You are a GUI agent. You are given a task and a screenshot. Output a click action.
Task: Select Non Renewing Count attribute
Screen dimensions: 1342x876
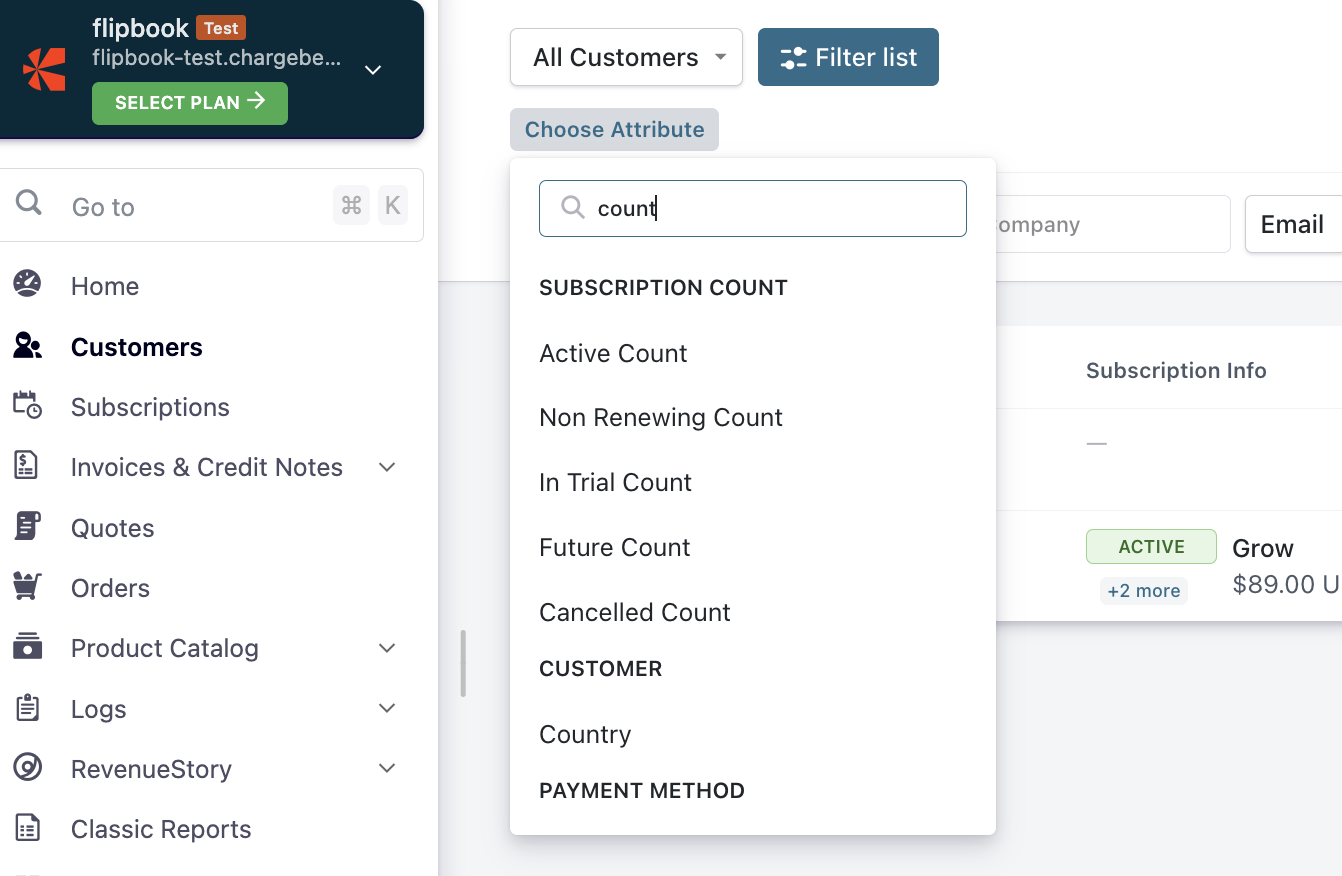point(661,417)
